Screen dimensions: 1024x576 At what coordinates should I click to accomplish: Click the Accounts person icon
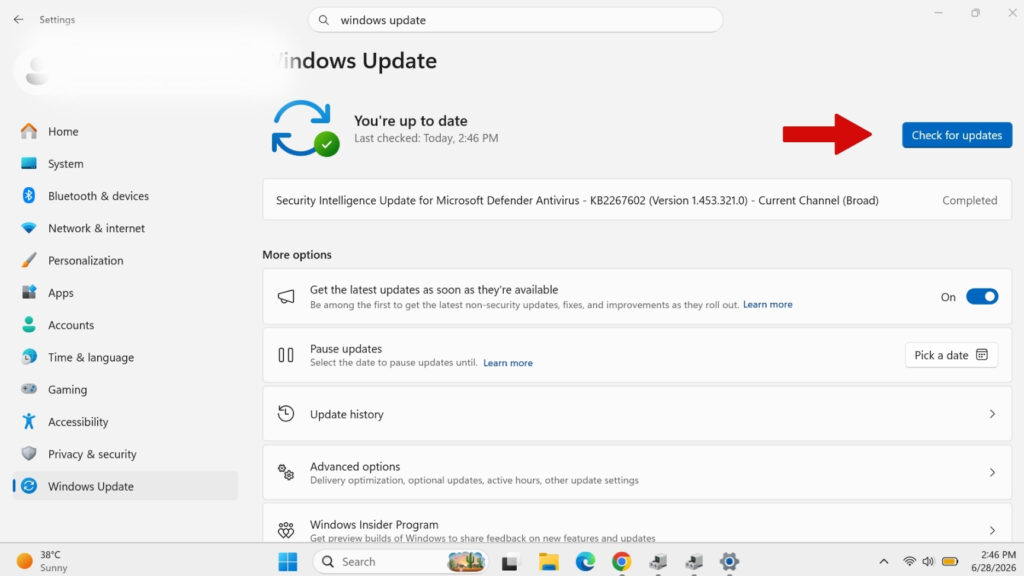coord(29,325)
